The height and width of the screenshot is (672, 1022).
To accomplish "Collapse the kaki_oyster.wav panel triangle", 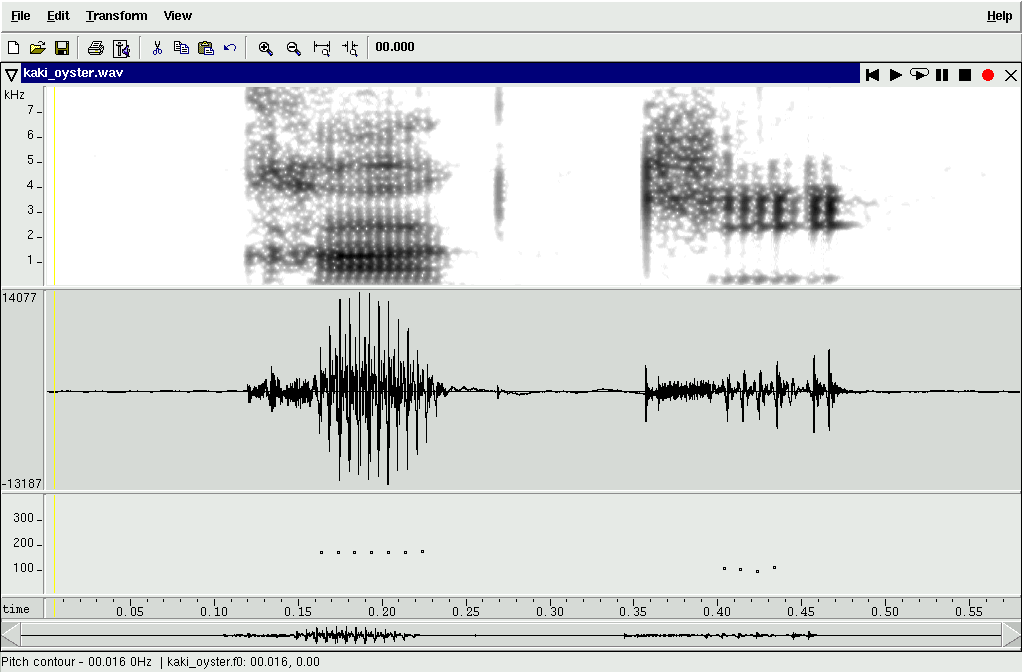I will [11, 74].
